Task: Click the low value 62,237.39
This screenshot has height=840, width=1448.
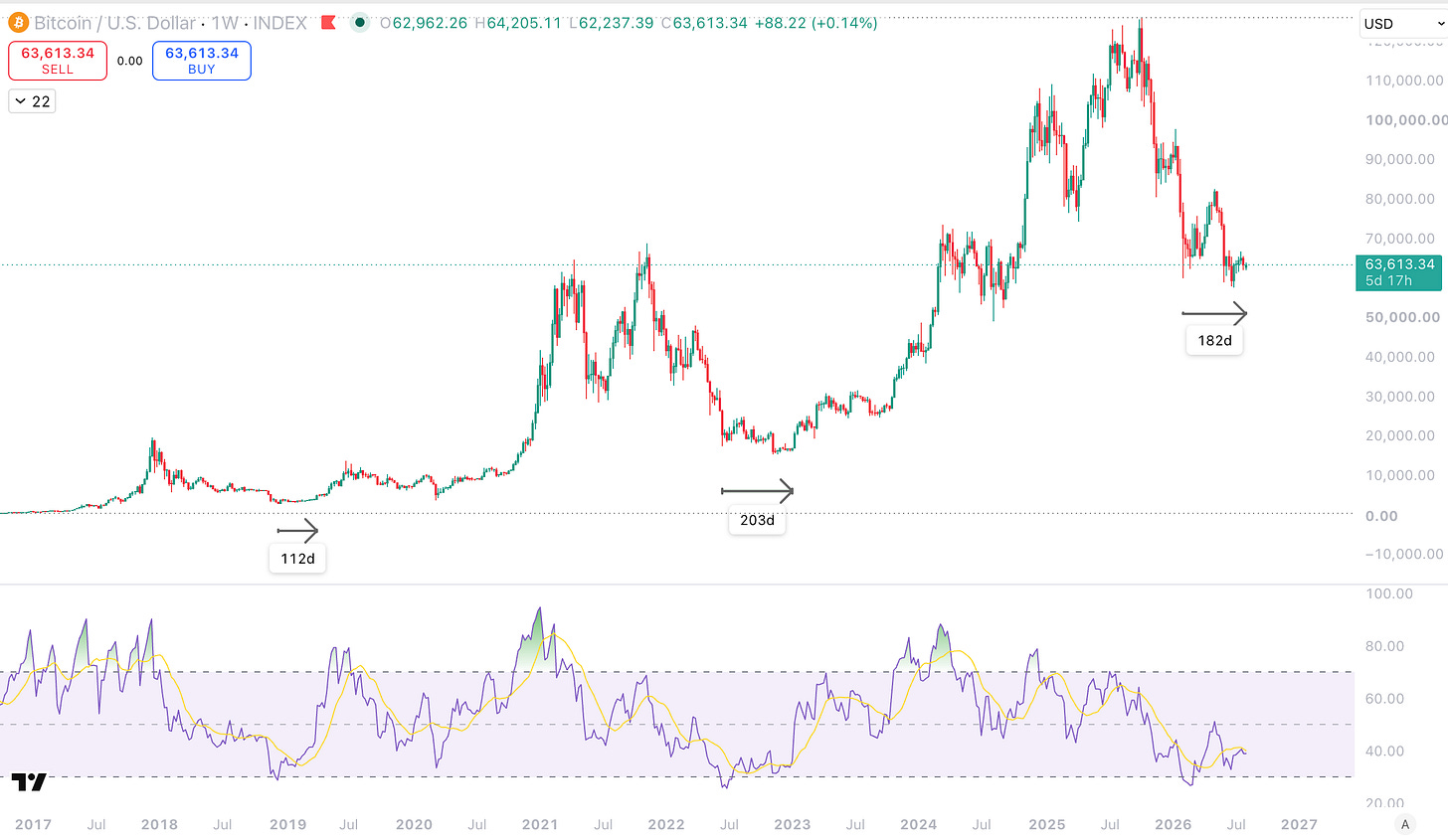Action: (617, 23)
